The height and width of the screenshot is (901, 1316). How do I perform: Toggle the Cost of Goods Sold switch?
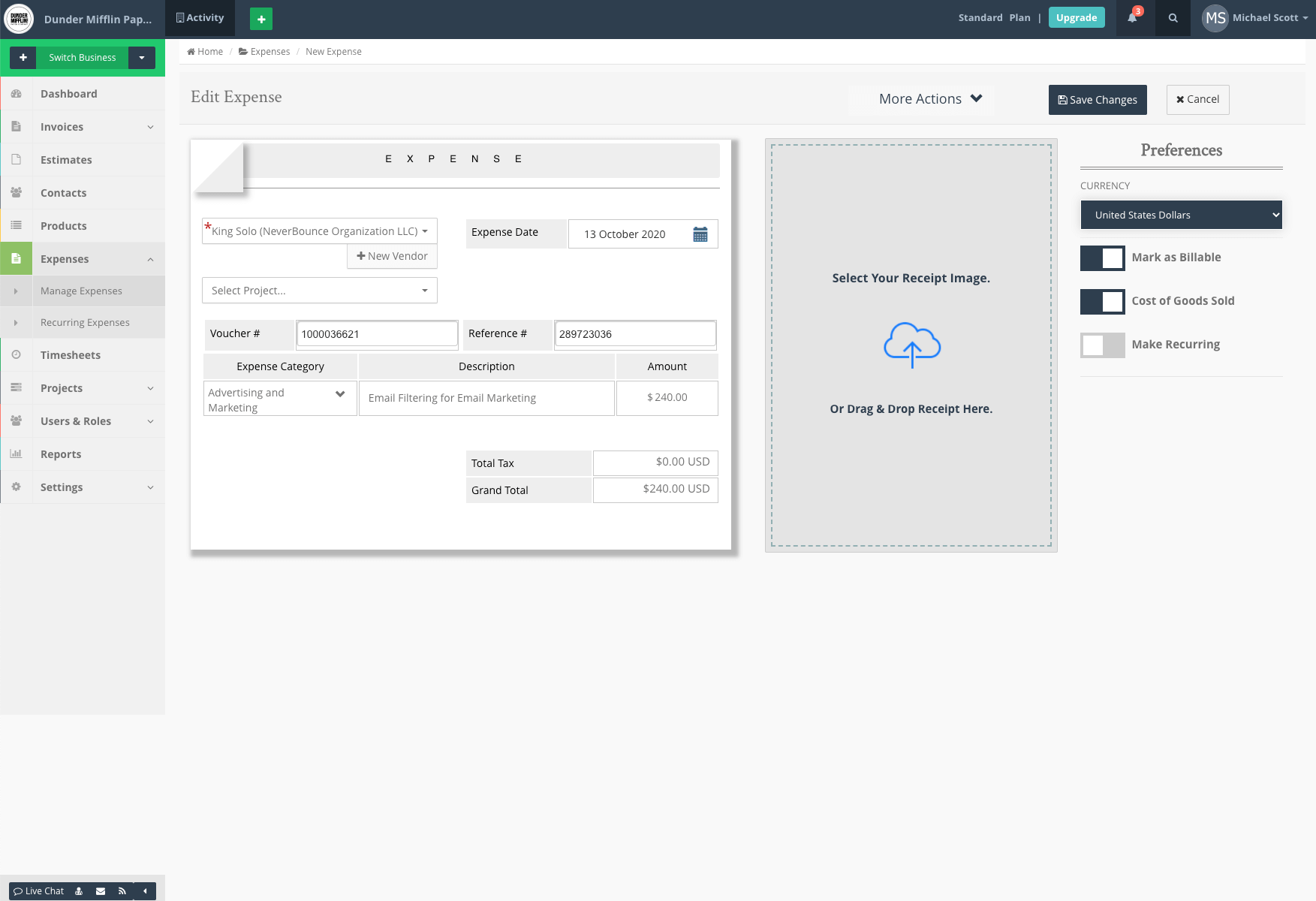click(1103, 302)
